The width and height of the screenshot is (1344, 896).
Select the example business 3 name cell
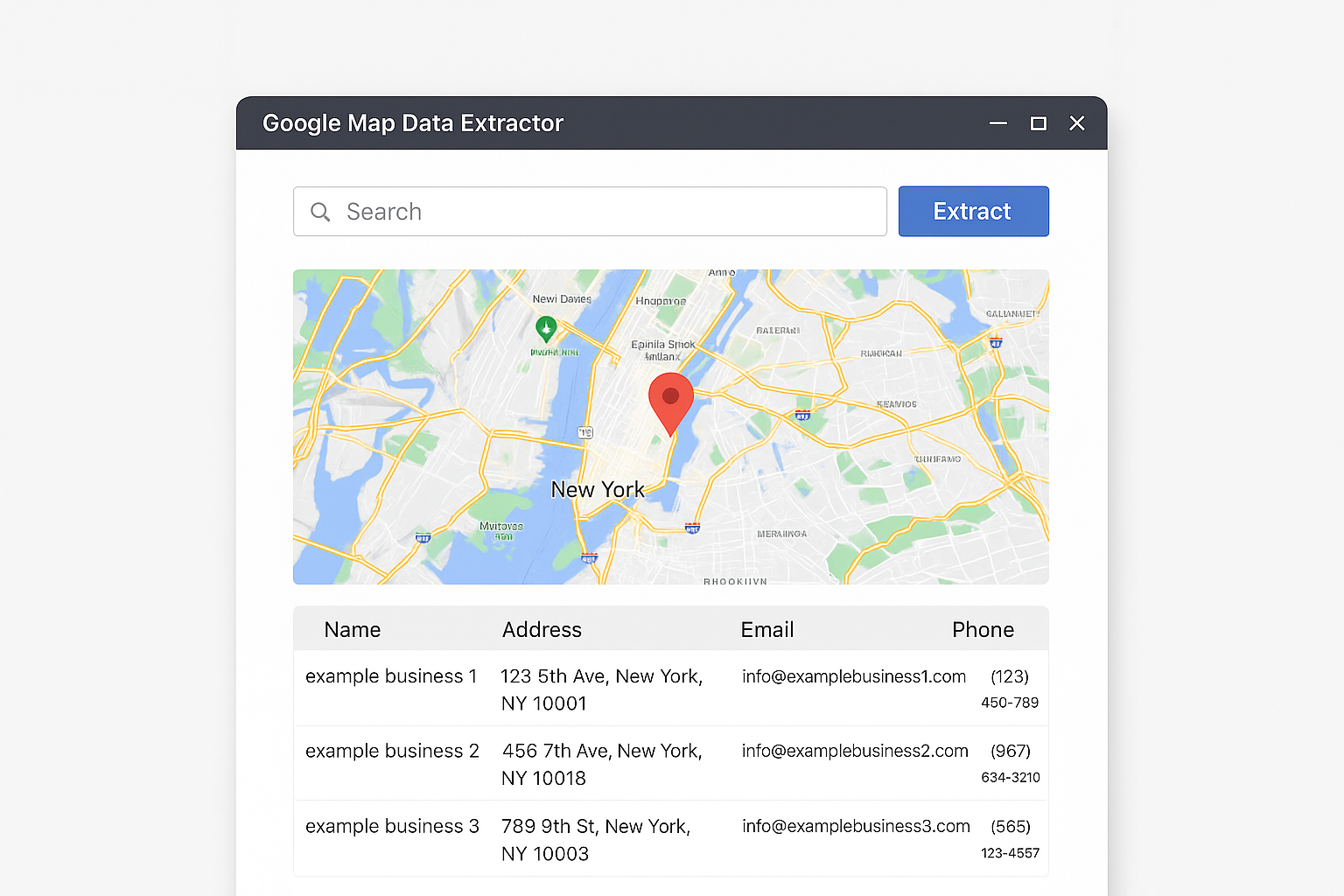pyautogui.click(x=392, y=826)
